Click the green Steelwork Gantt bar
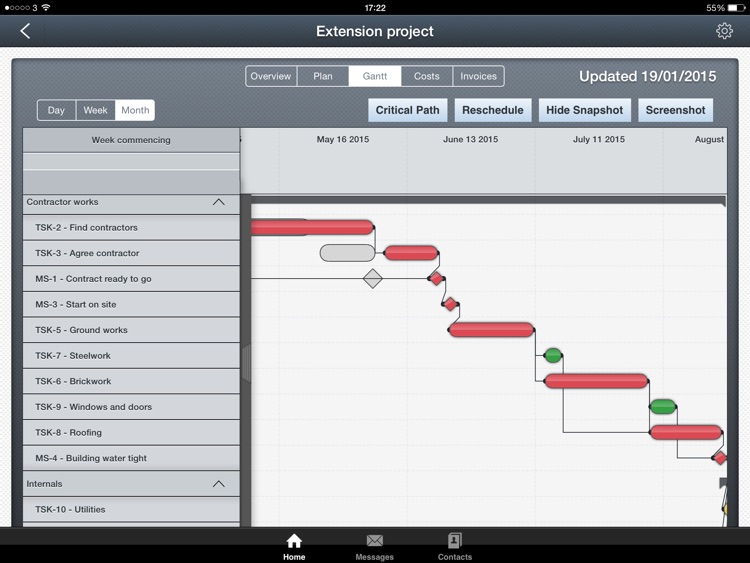Image resolution: width=750 pixels, height=563 pixels. (x=553, y=355)
